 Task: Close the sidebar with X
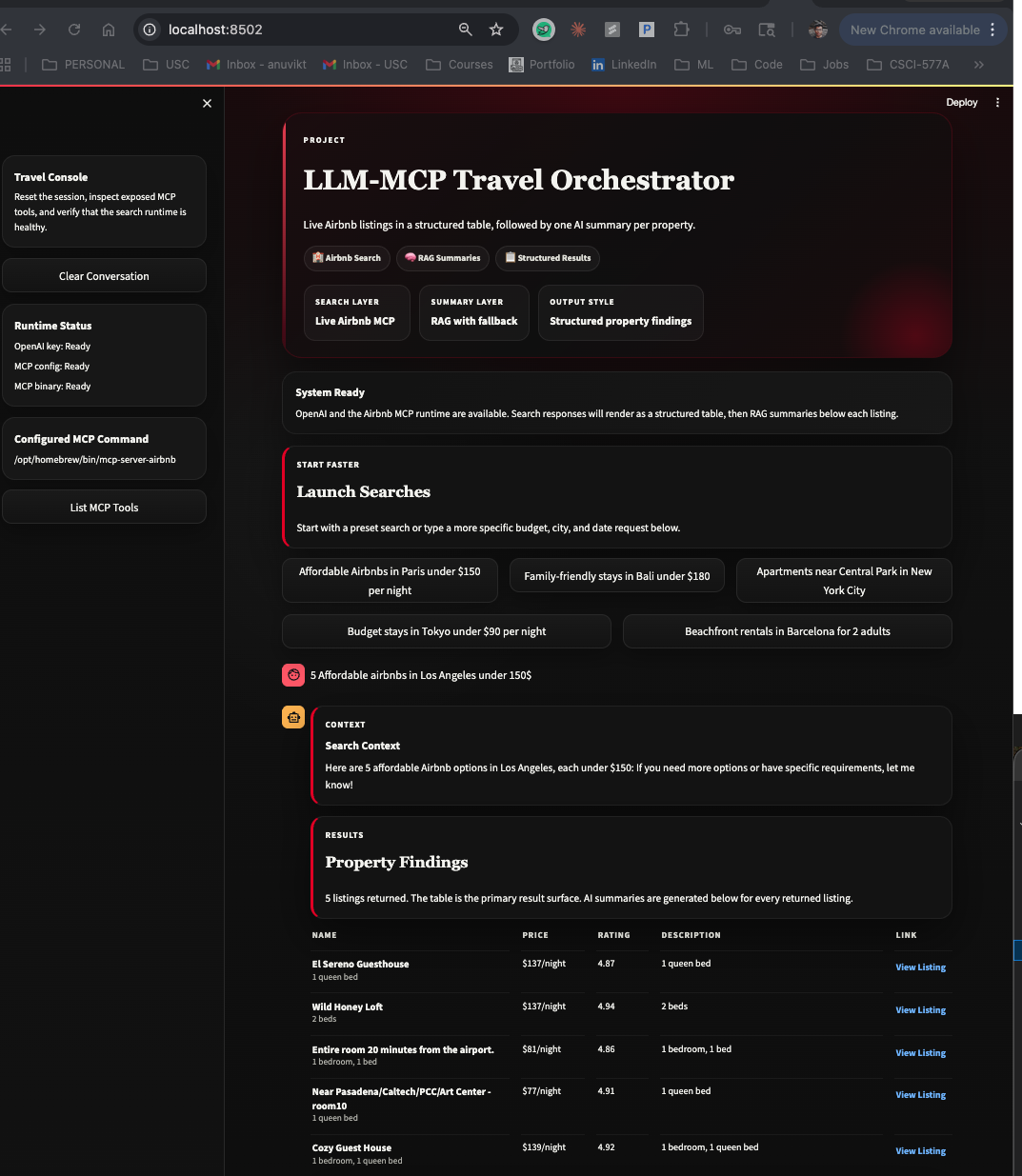(208, 103)
